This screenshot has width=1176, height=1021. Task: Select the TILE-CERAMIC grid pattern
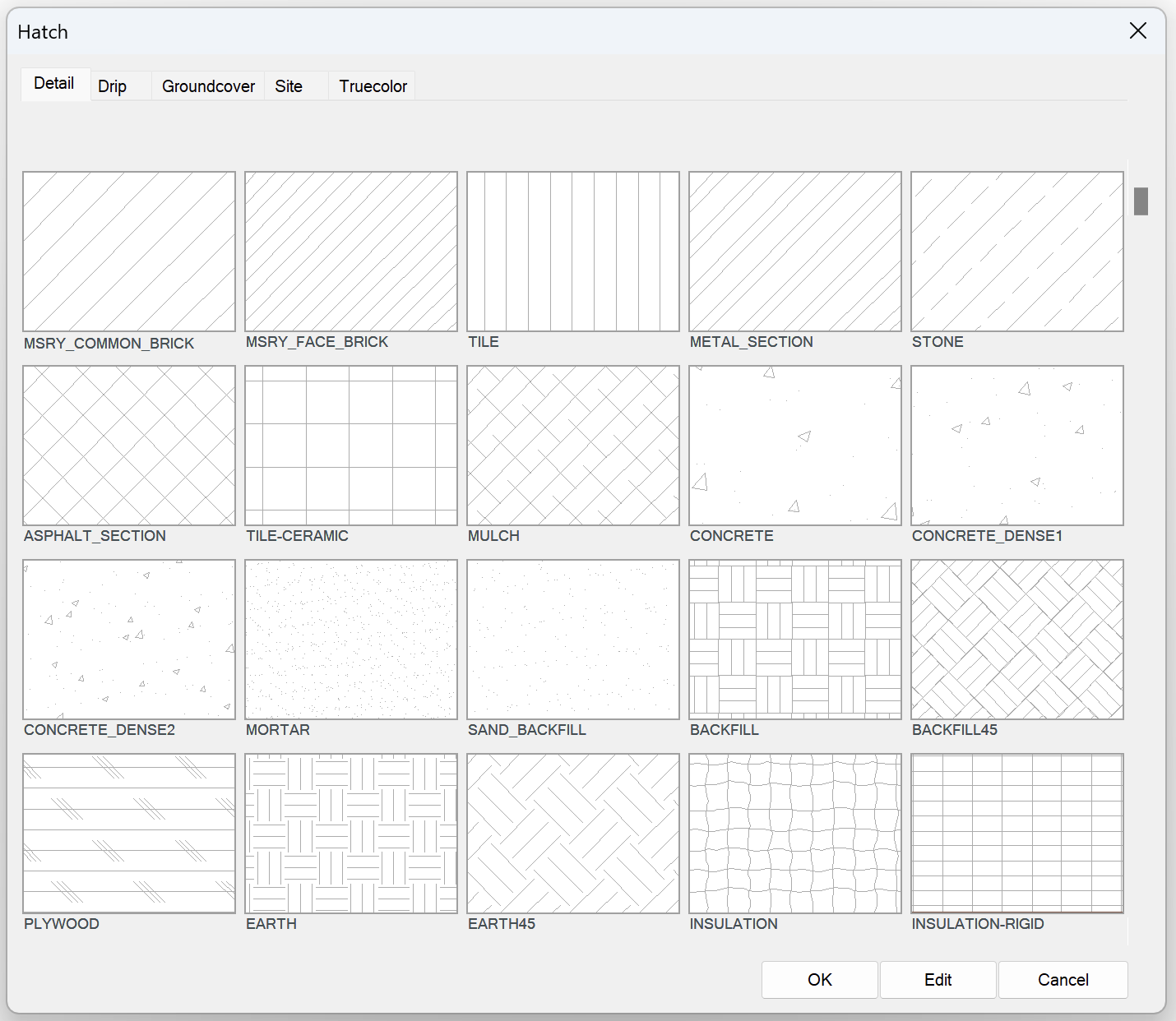(x=351, y=446)
